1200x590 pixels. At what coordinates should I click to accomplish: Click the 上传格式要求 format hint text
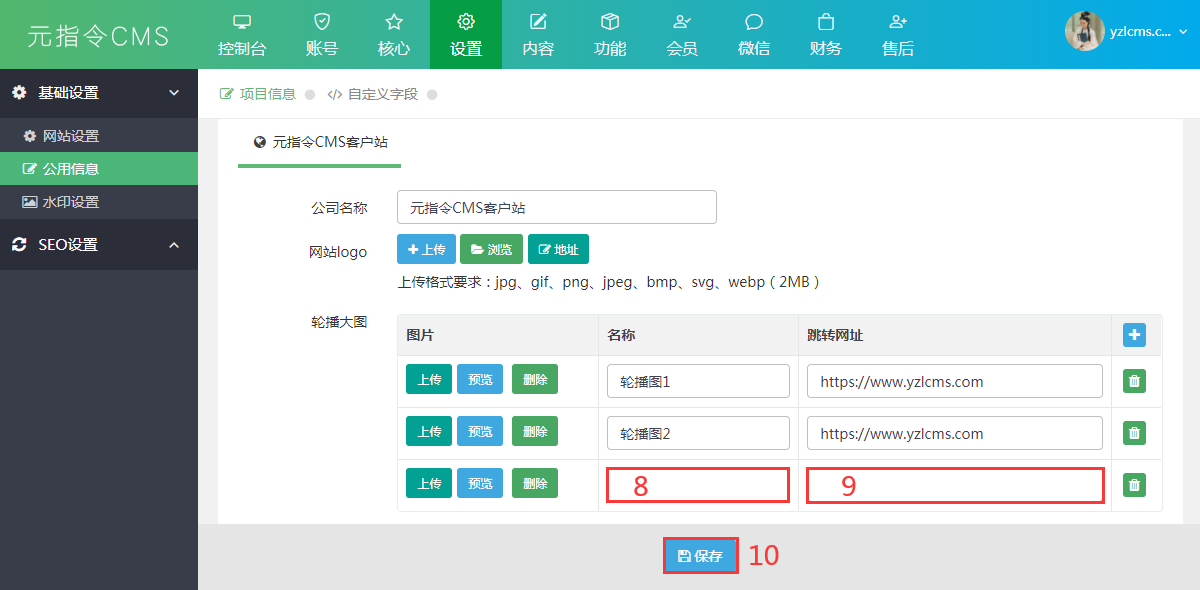pos(609,282)
